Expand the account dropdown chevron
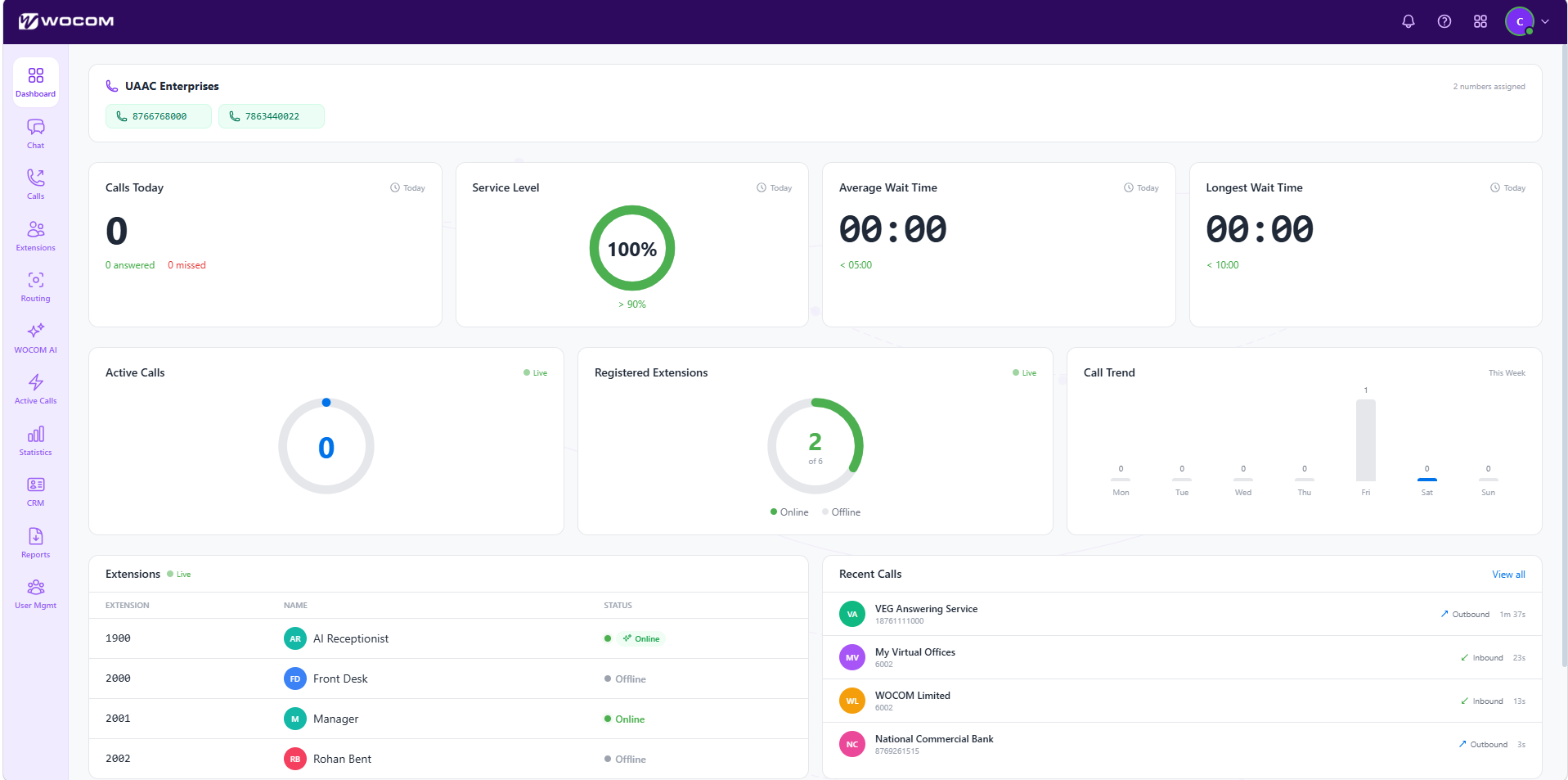Viewport: 1568px width, 780px height. pos(1545,21)
